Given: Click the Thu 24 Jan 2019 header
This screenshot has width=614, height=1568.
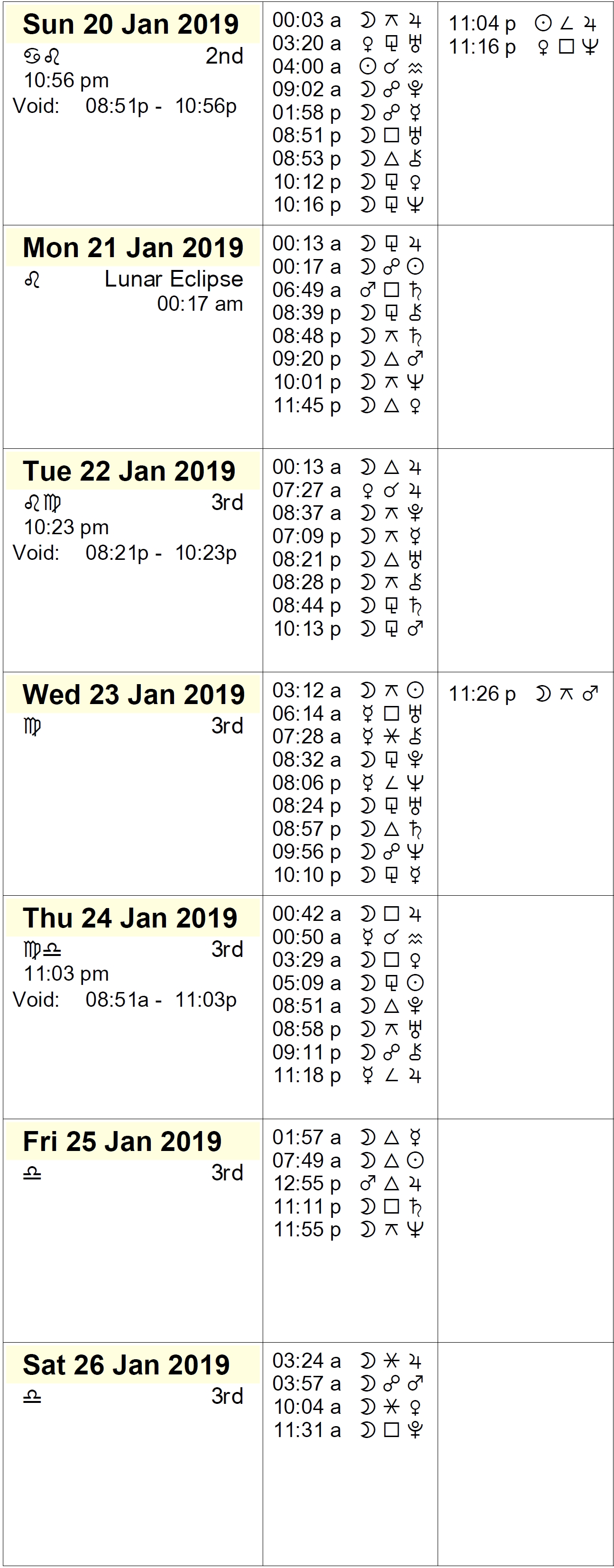Looking at the screenshot, I should tap(130, 918).
